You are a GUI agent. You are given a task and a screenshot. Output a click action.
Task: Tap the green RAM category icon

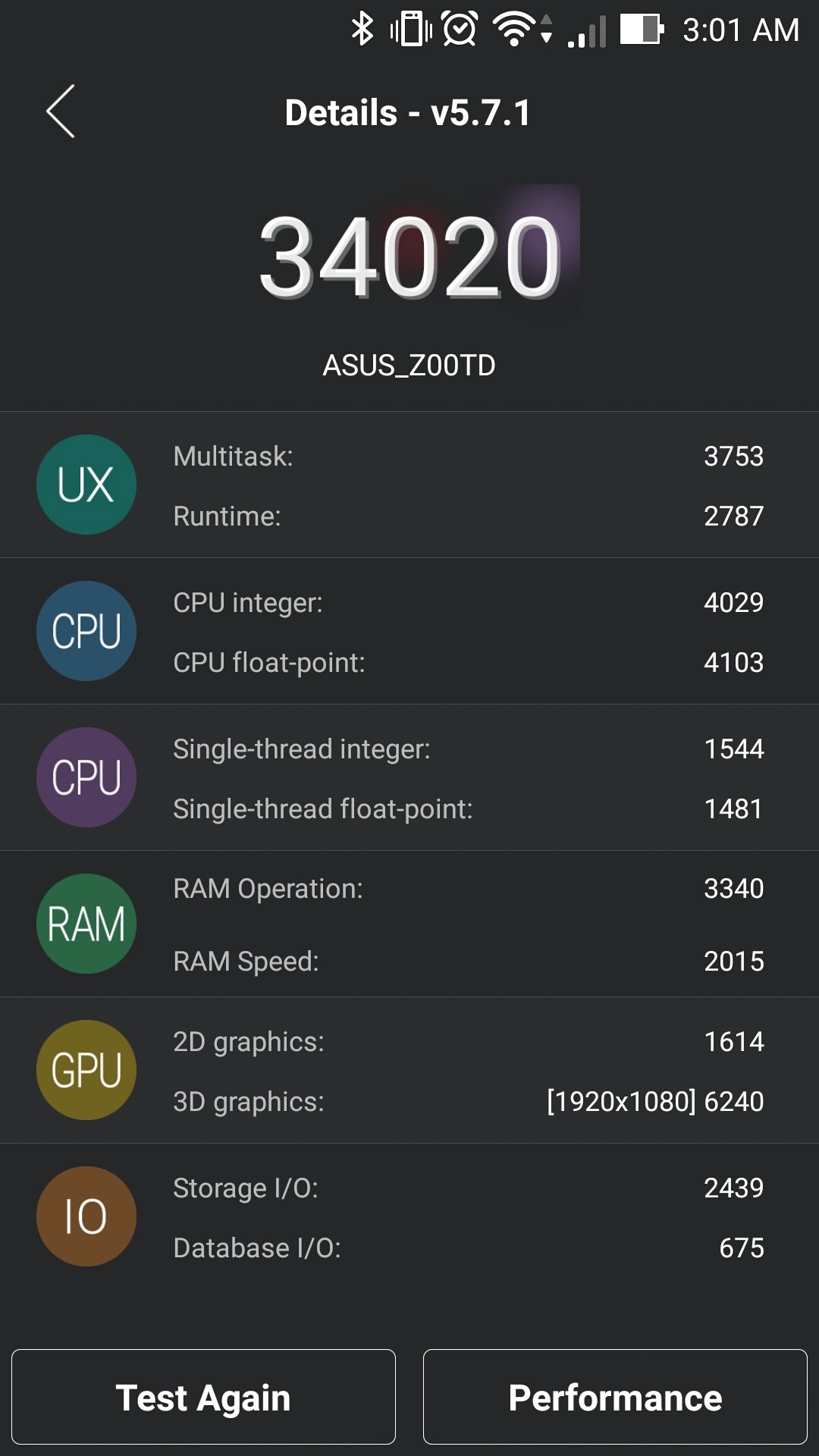[x=86, y=924]
